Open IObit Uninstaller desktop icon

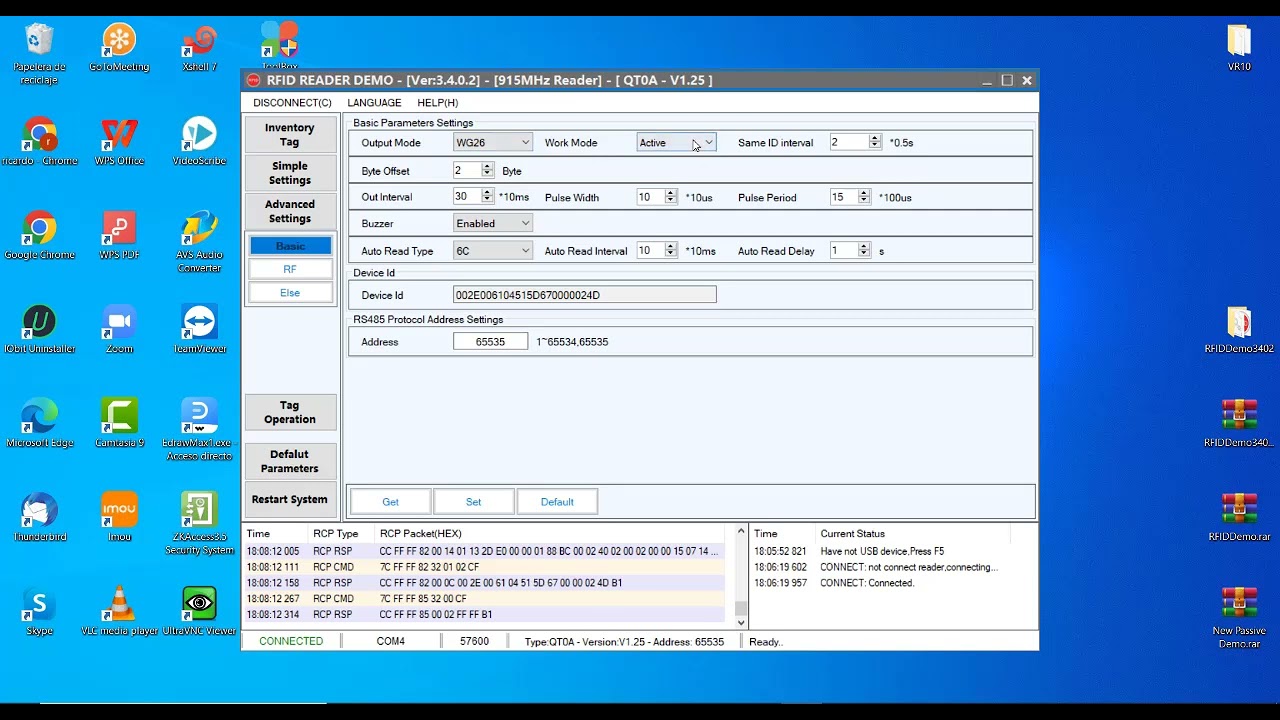40,329
